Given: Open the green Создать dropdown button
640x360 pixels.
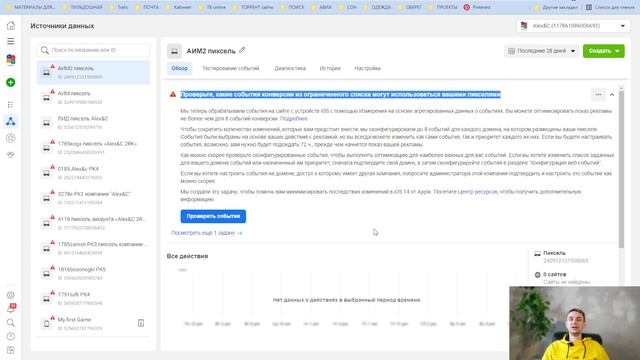Looking at the screenshot, I should (604, 51).
